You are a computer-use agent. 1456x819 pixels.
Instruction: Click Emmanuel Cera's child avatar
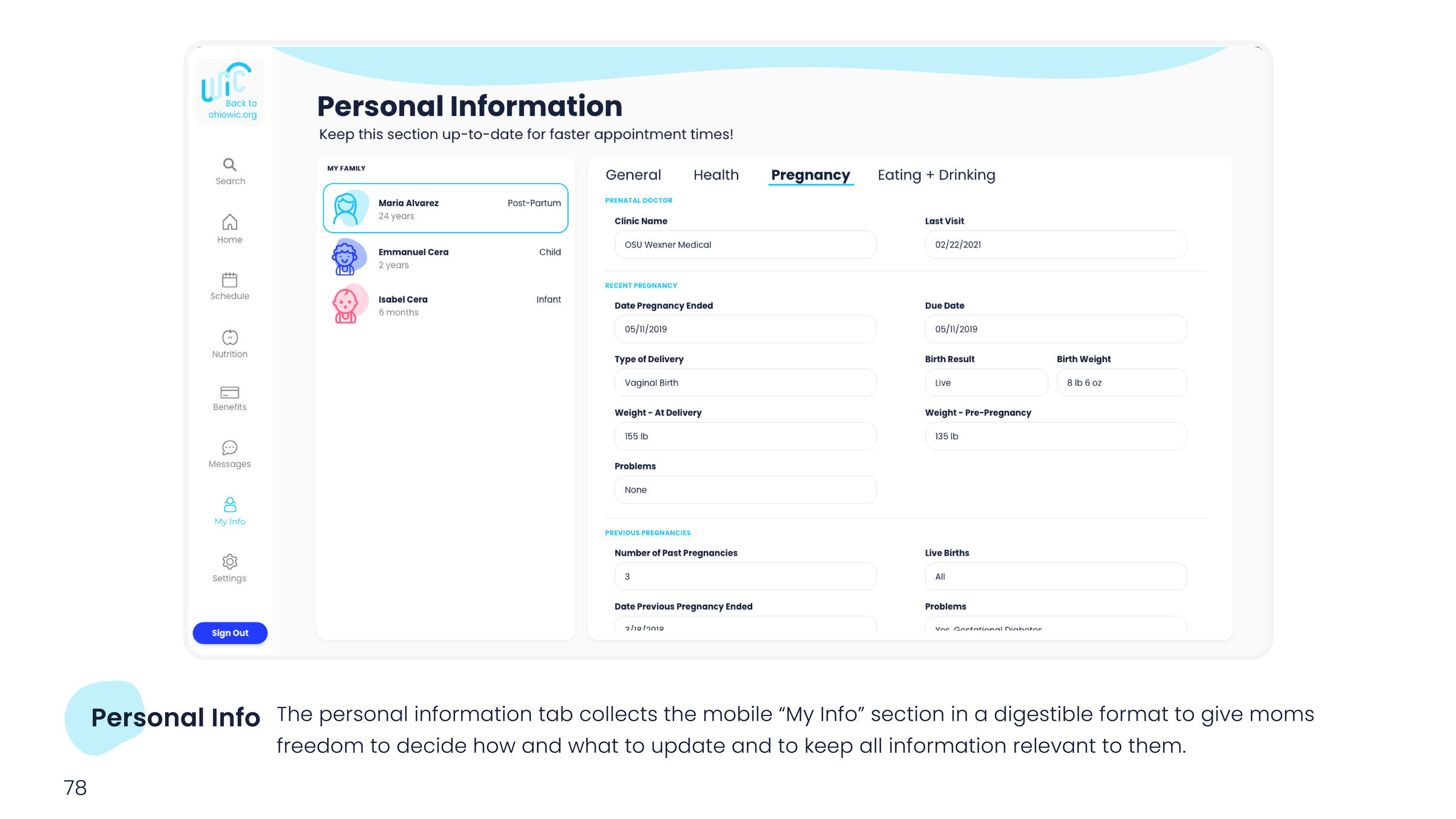pos(346,257)
